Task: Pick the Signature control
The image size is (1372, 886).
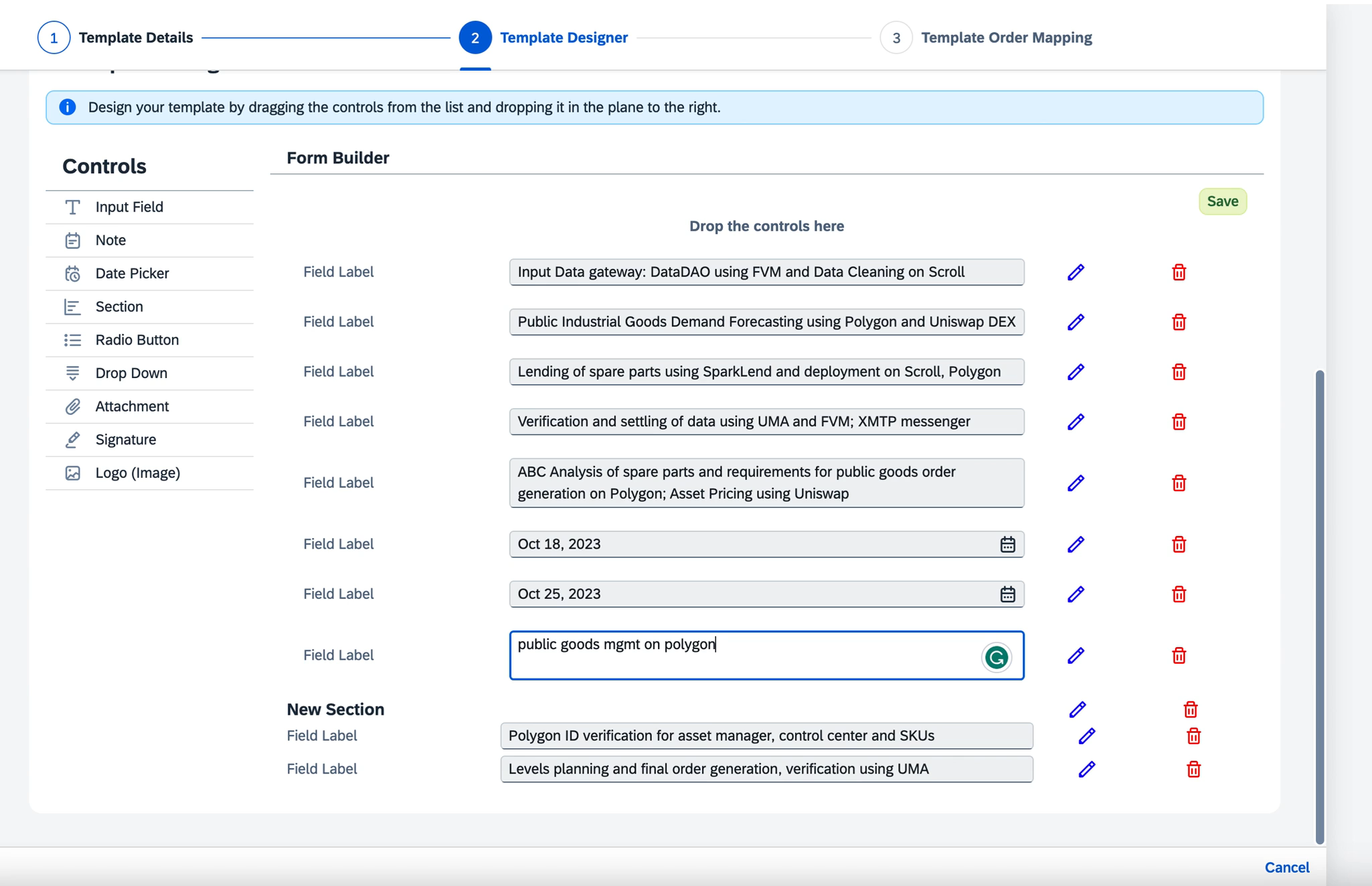Action: pos(149,440)
